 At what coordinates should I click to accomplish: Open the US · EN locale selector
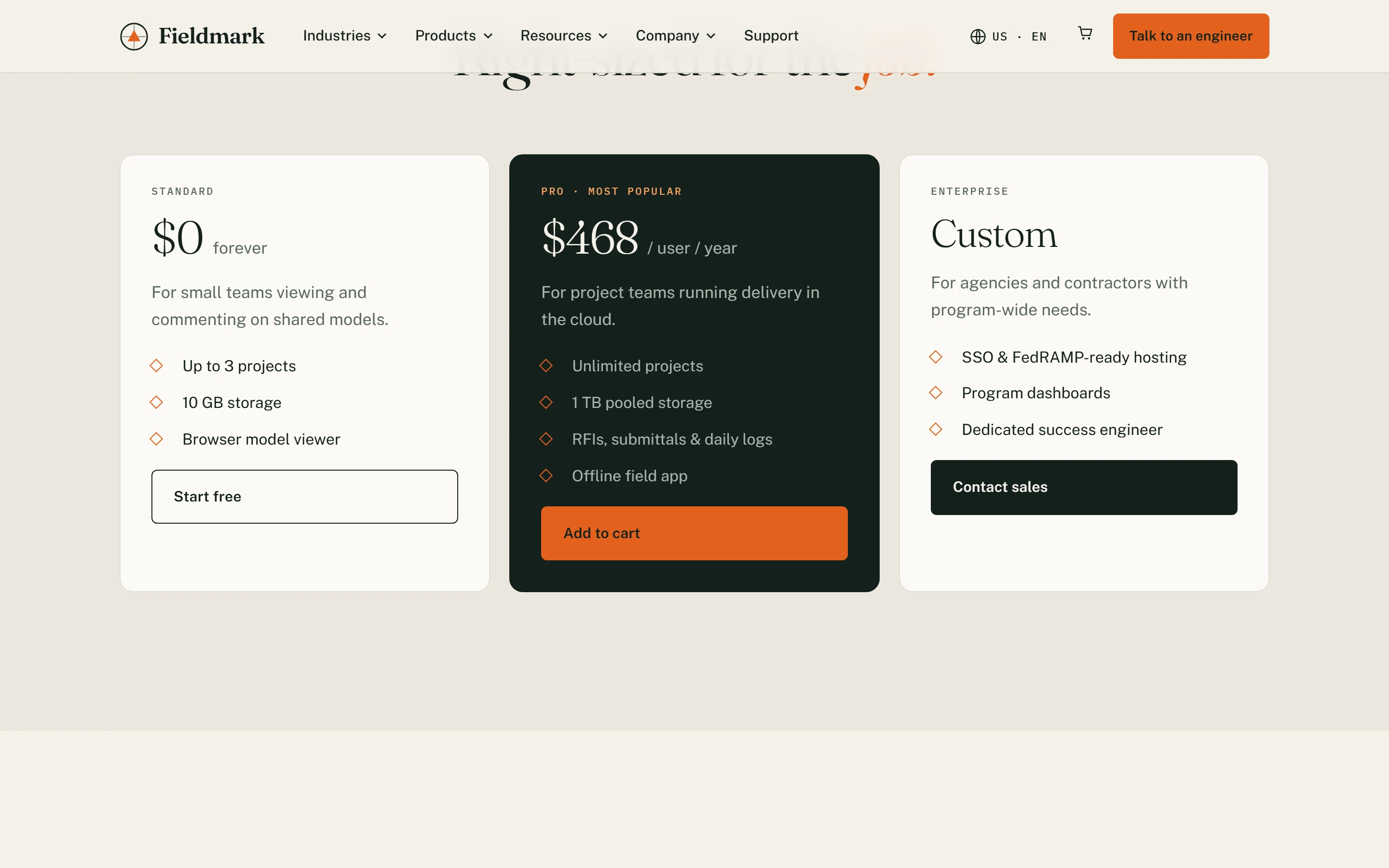(x=1008, y=37)
